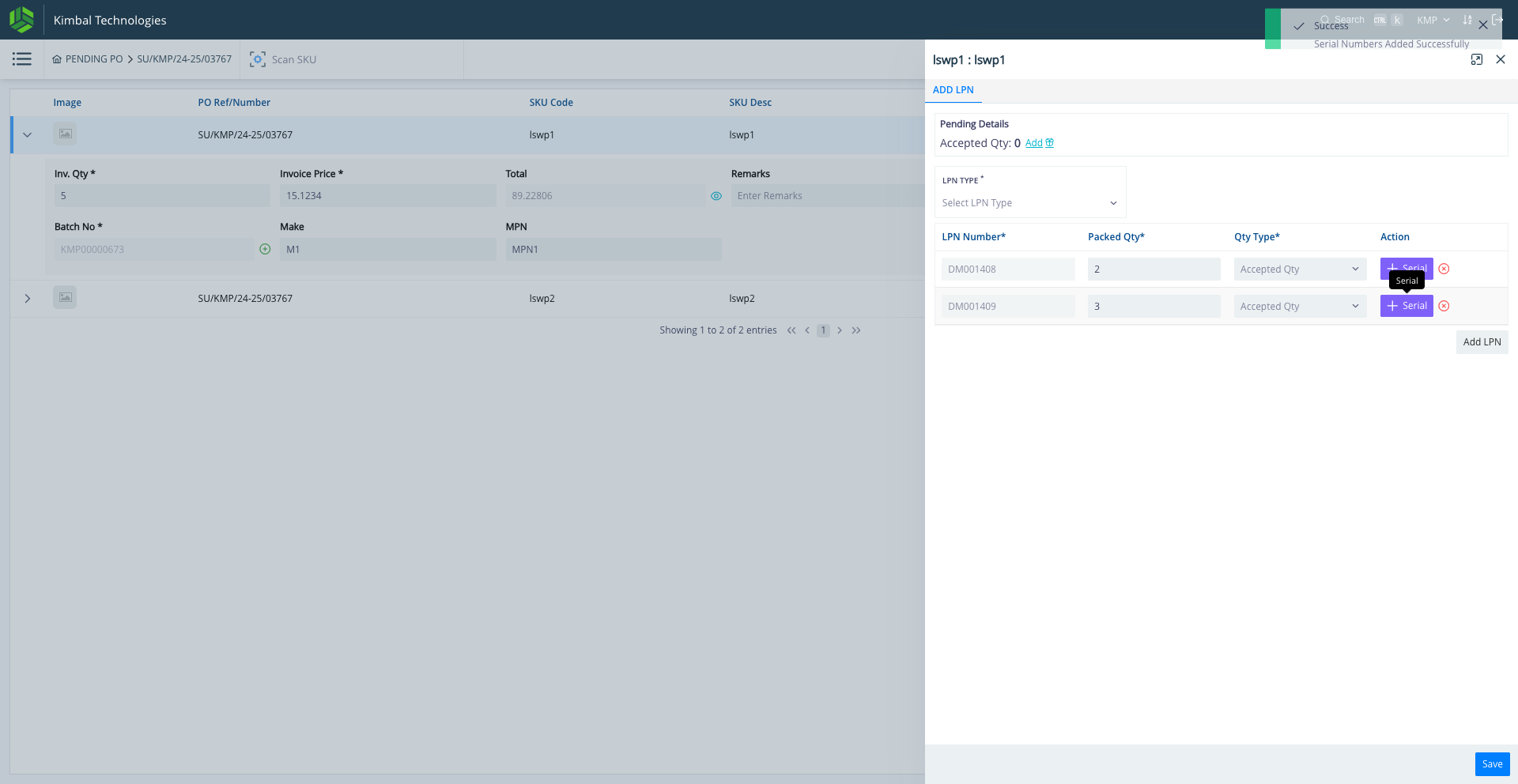Click the SU/KMP/24-25/03767 breadcrumb
This screenshot has height=784, width=1518.
[184, 59]
